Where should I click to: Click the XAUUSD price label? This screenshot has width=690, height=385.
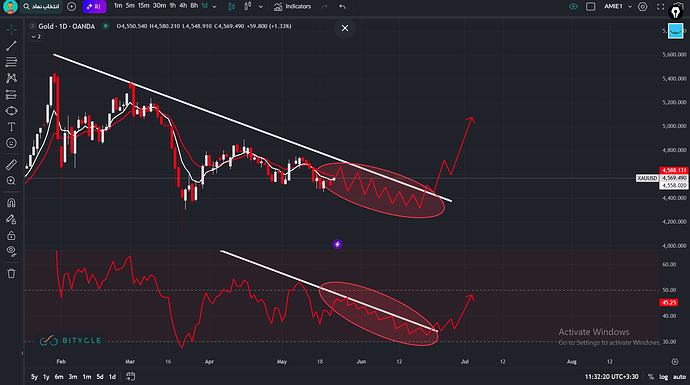tap(647, 178)
